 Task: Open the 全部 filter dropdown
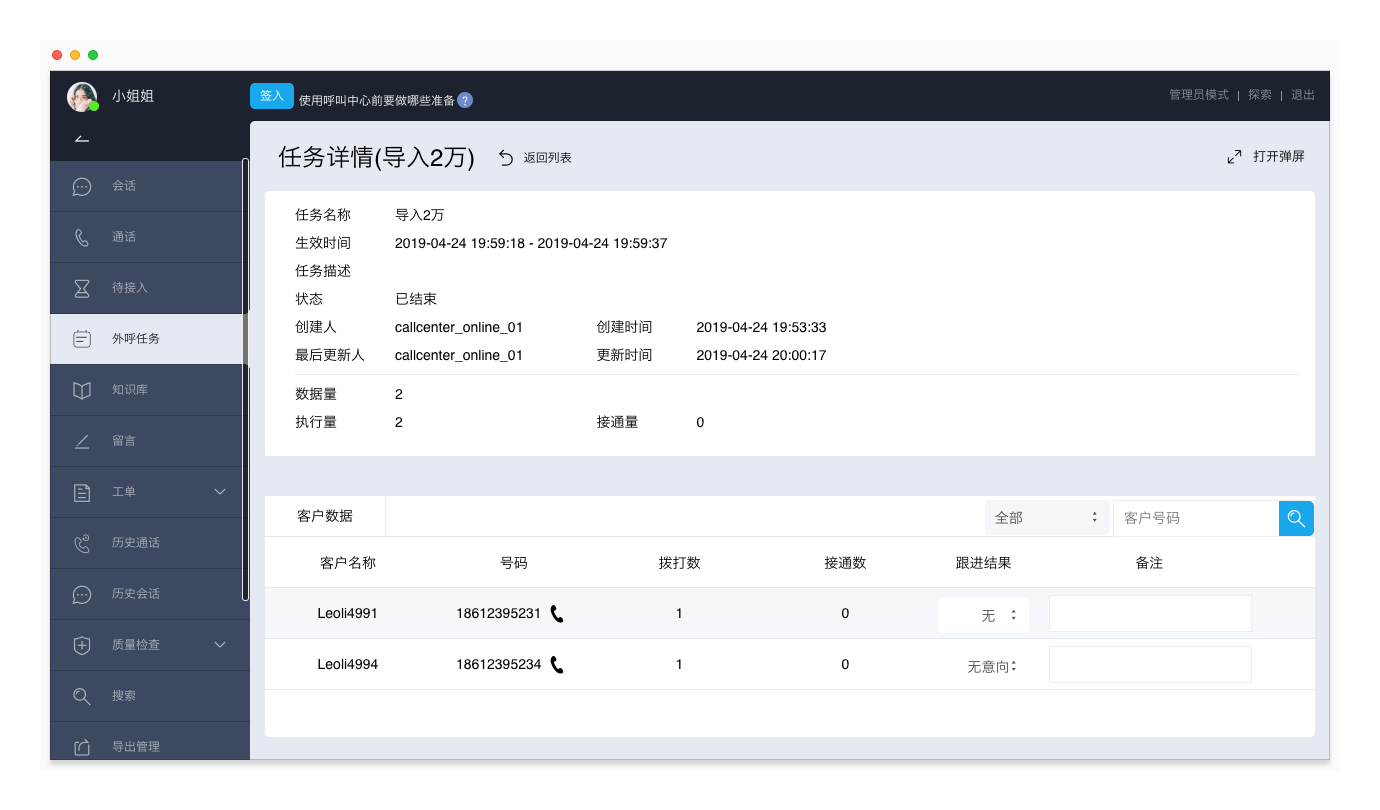(1046, 518)
